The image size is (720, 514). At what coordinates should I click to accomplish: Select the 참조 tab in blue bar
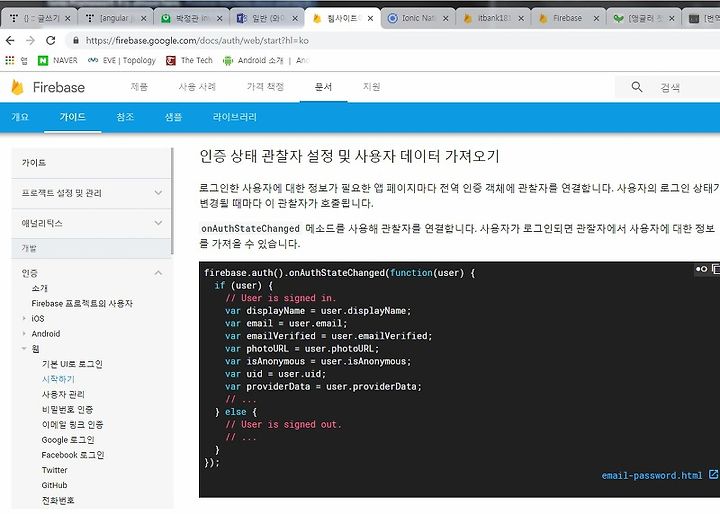(x=125, y=117)
